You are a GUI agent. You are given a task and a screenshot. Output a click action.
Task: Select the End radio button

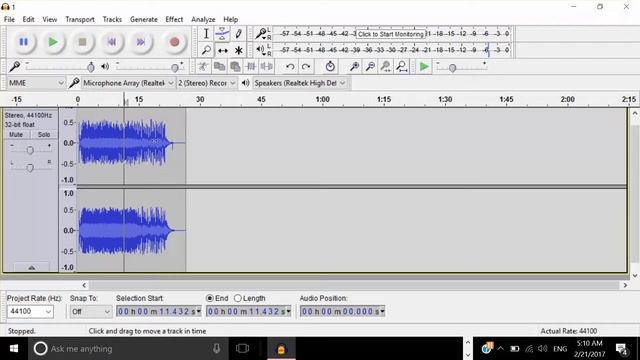click(210, 298)
